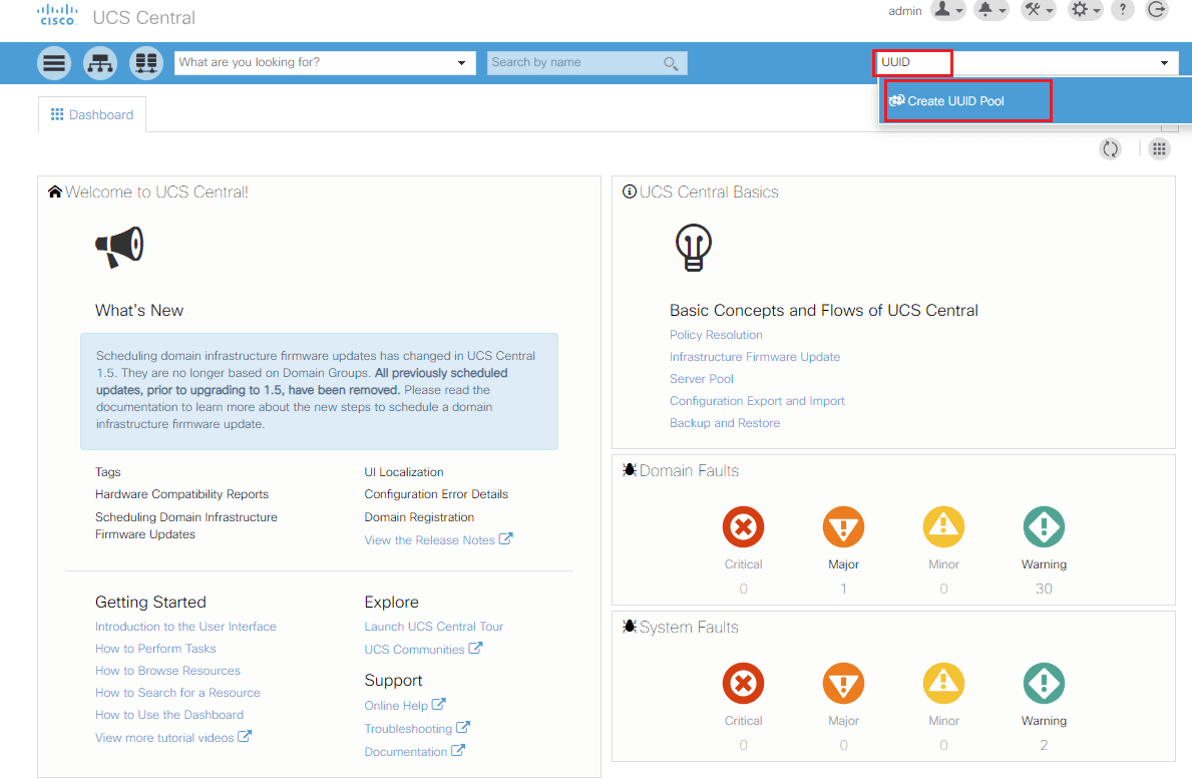Click the Domain Faults Warning icon
Screen dimensions: 1192x779
[x=1044, y=527]
